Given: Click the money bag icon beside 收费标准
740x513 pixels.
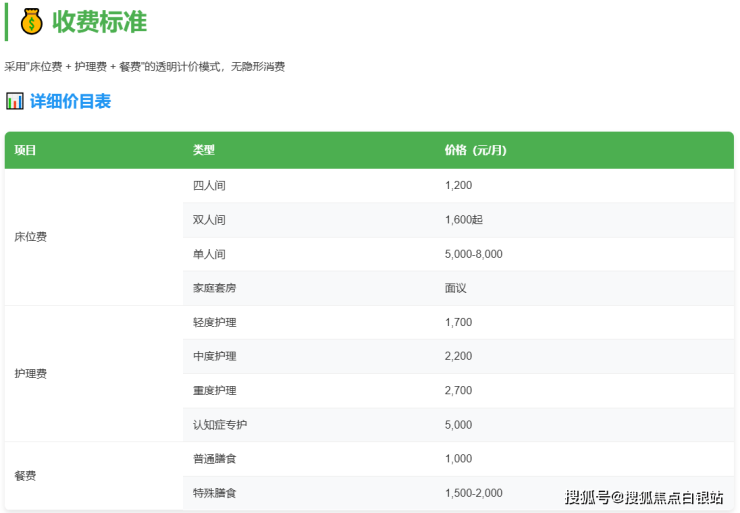Looking at the screenshot, I should (31, 21).
